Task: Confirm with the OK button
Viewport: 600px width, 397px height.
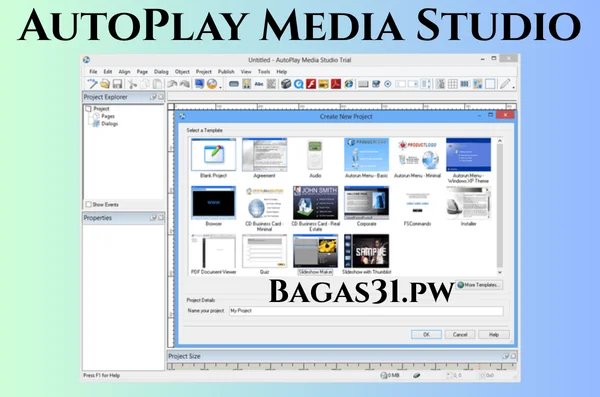Action: click(426, 335)
